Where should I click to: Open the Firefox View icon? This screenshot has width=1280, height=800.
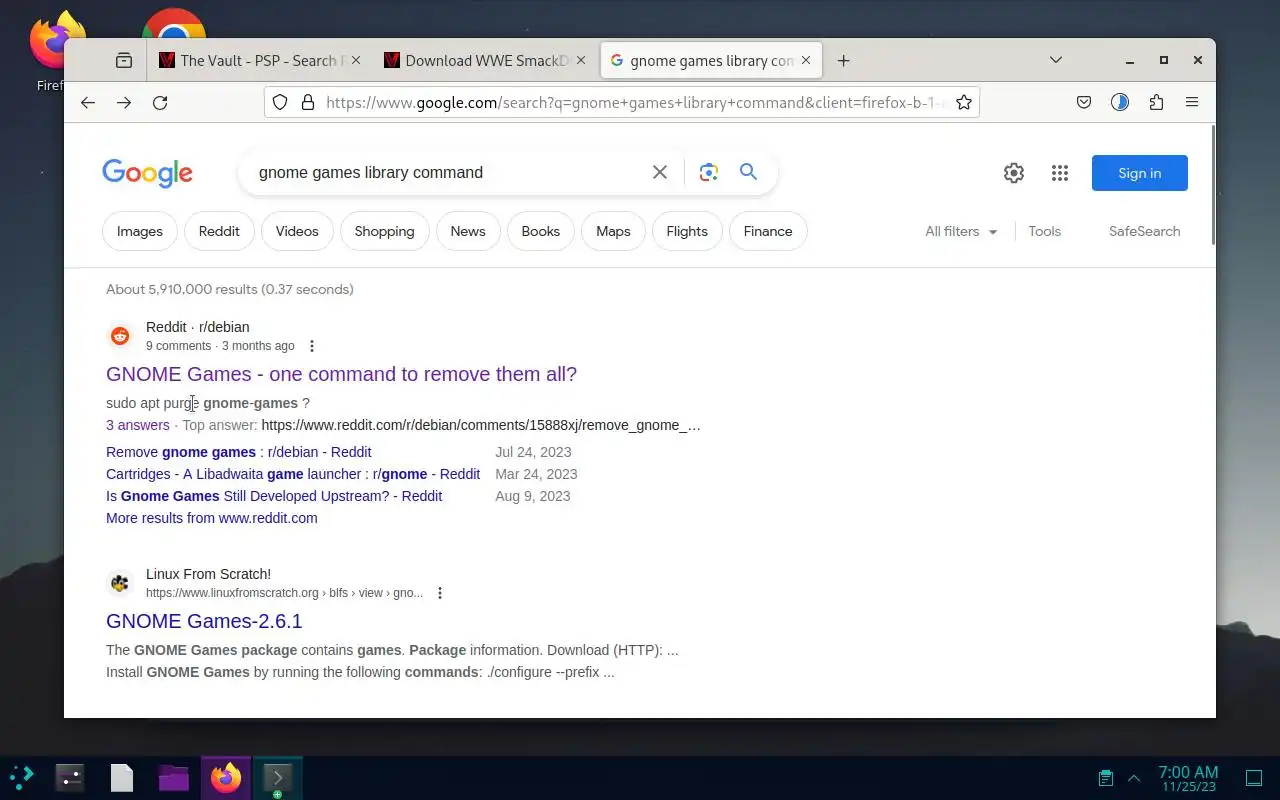(x=124, y=60)
